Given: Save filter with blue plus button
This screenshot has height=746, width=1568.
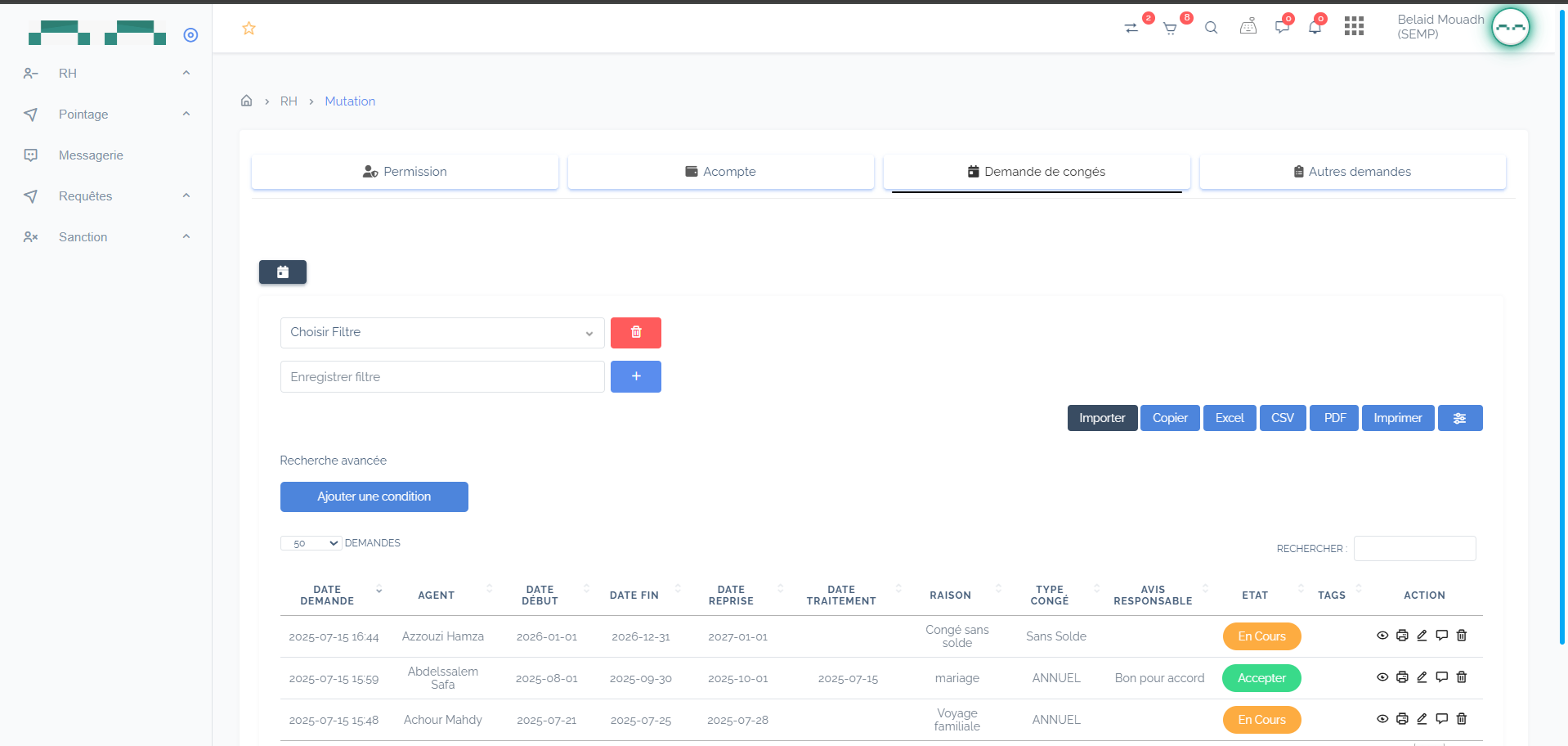Looking at the screenshot, I should tap(636, 376).
